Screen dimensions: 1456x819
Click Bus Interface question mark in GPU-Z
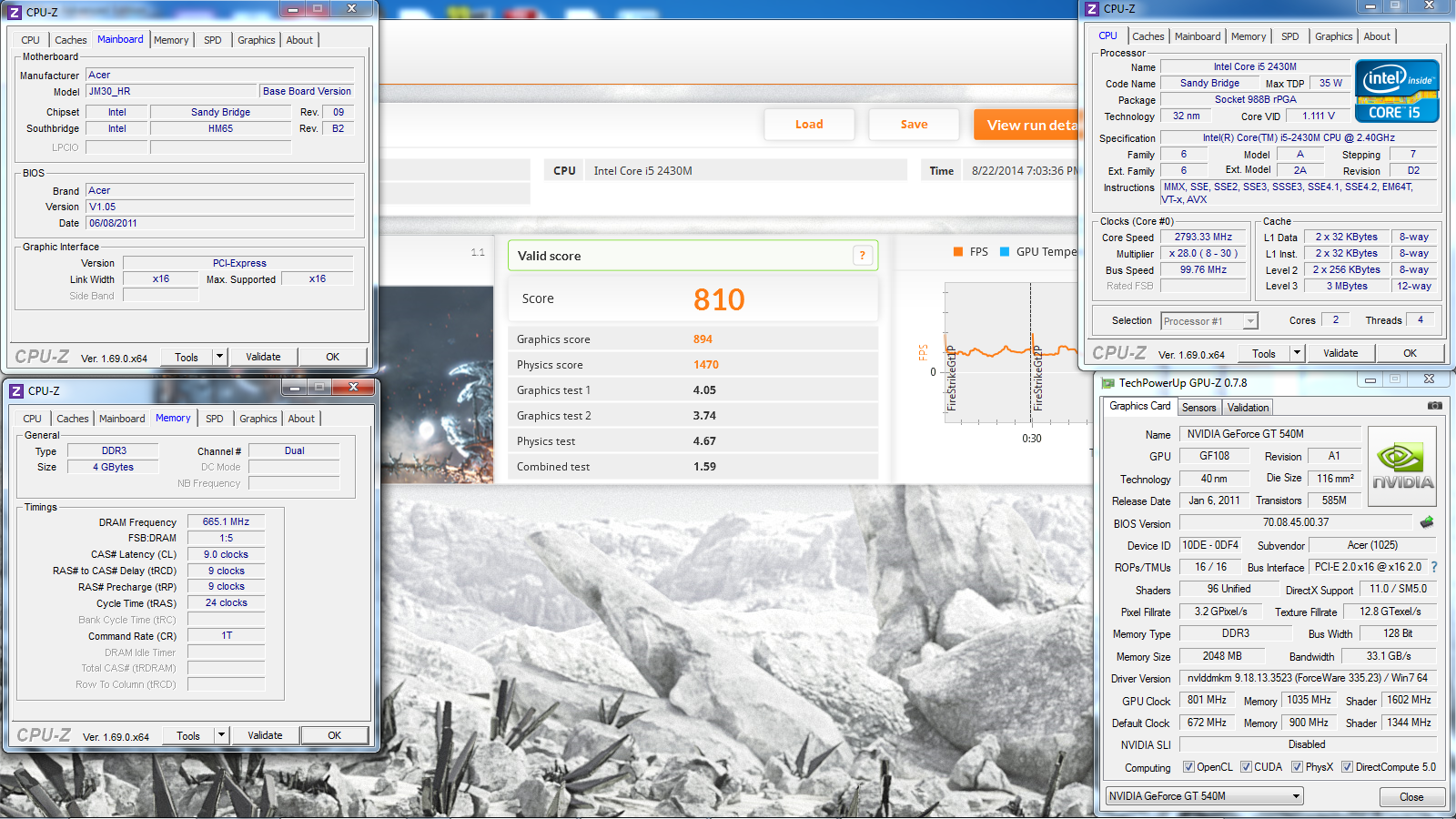click(1434, 567)
